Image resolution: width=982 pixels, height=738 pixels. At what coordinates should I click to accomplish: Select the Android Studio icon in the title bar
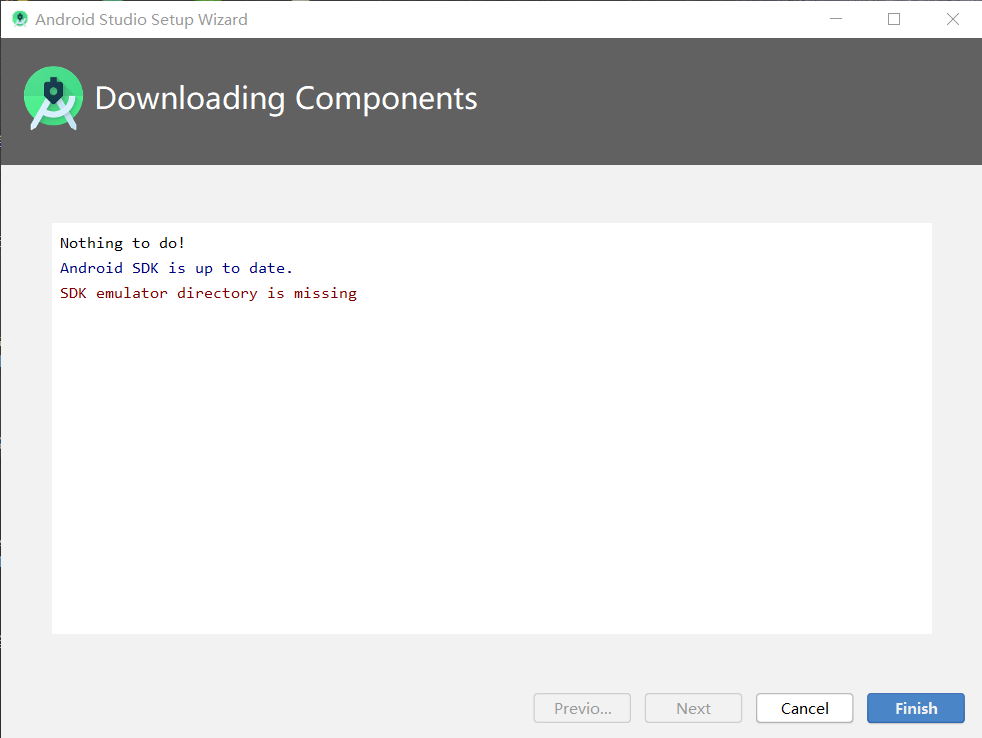[18, 18]
